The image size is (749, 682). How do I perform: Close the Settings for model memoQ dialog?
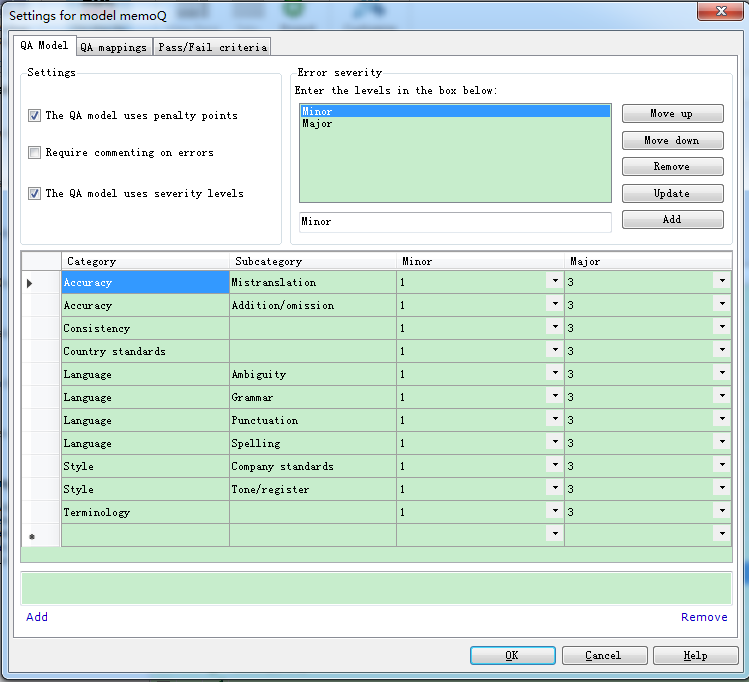721,11
